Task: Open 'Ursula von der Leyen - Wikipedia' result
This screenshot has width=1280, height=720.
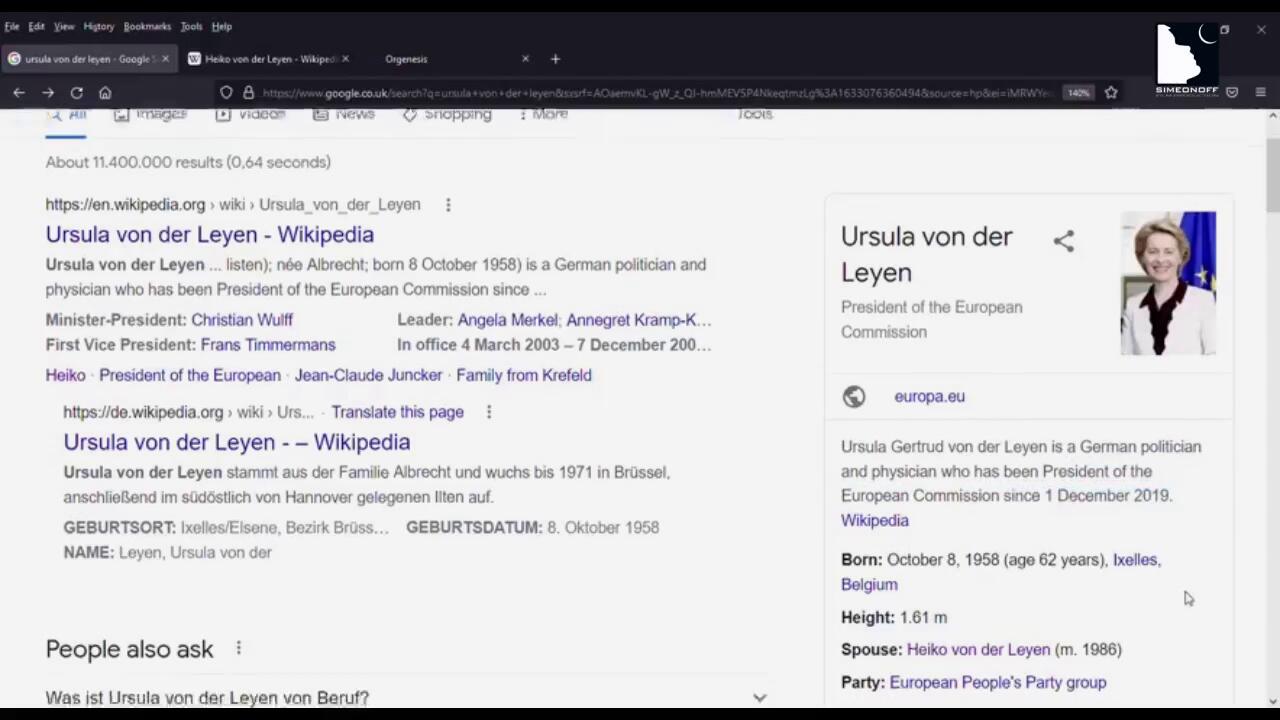Action: click(x=209, y=234)
